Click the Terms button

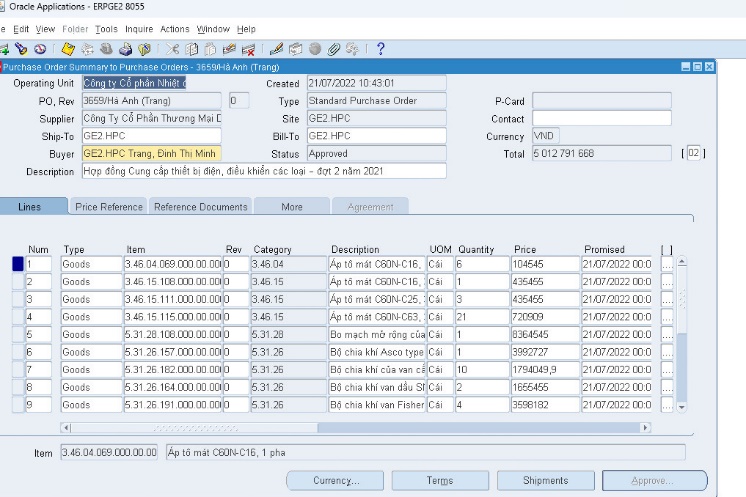[440, 480]
